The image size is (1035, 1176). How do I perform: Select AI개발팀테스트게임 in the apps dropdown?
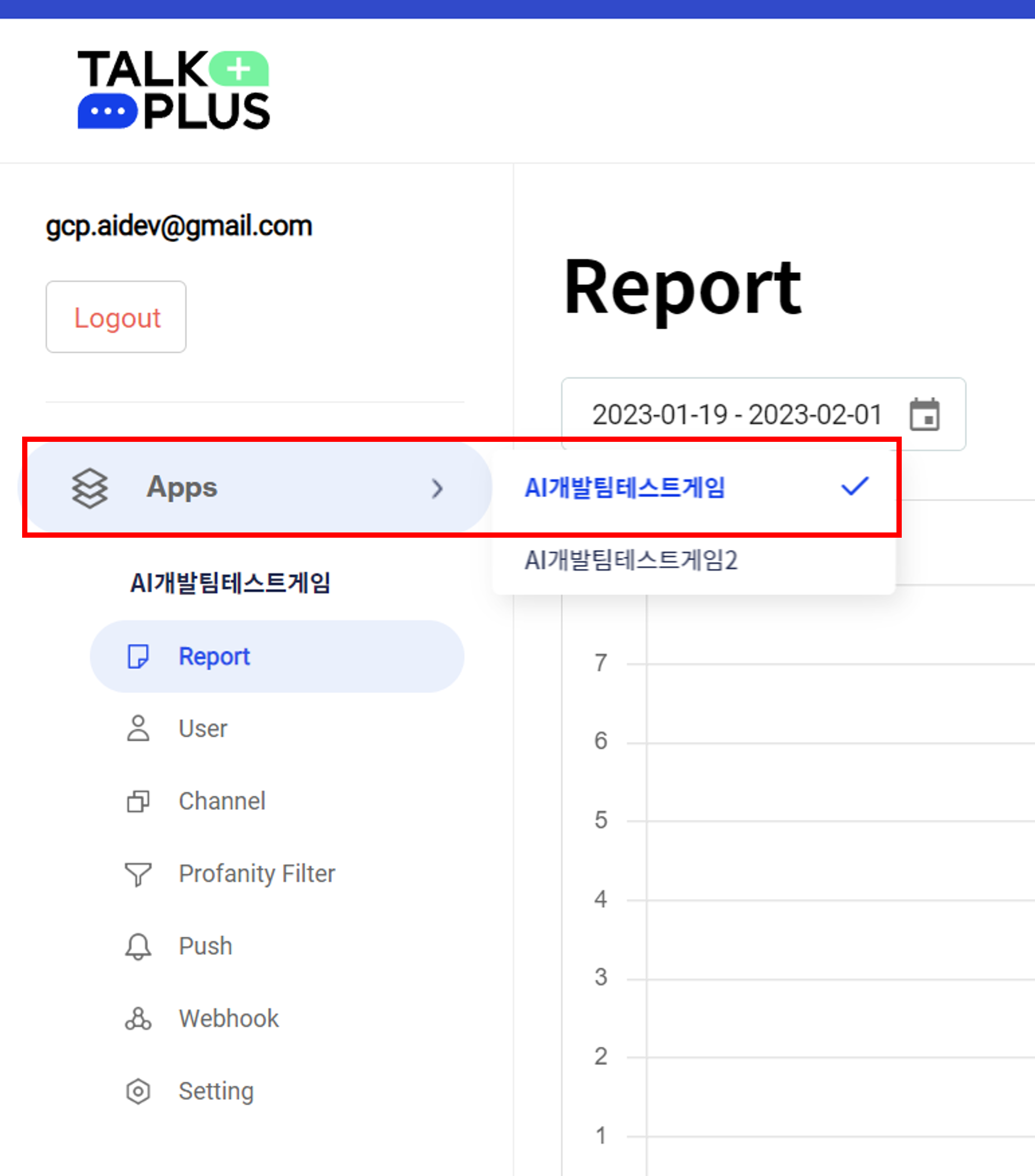click(x=694, y=487)
